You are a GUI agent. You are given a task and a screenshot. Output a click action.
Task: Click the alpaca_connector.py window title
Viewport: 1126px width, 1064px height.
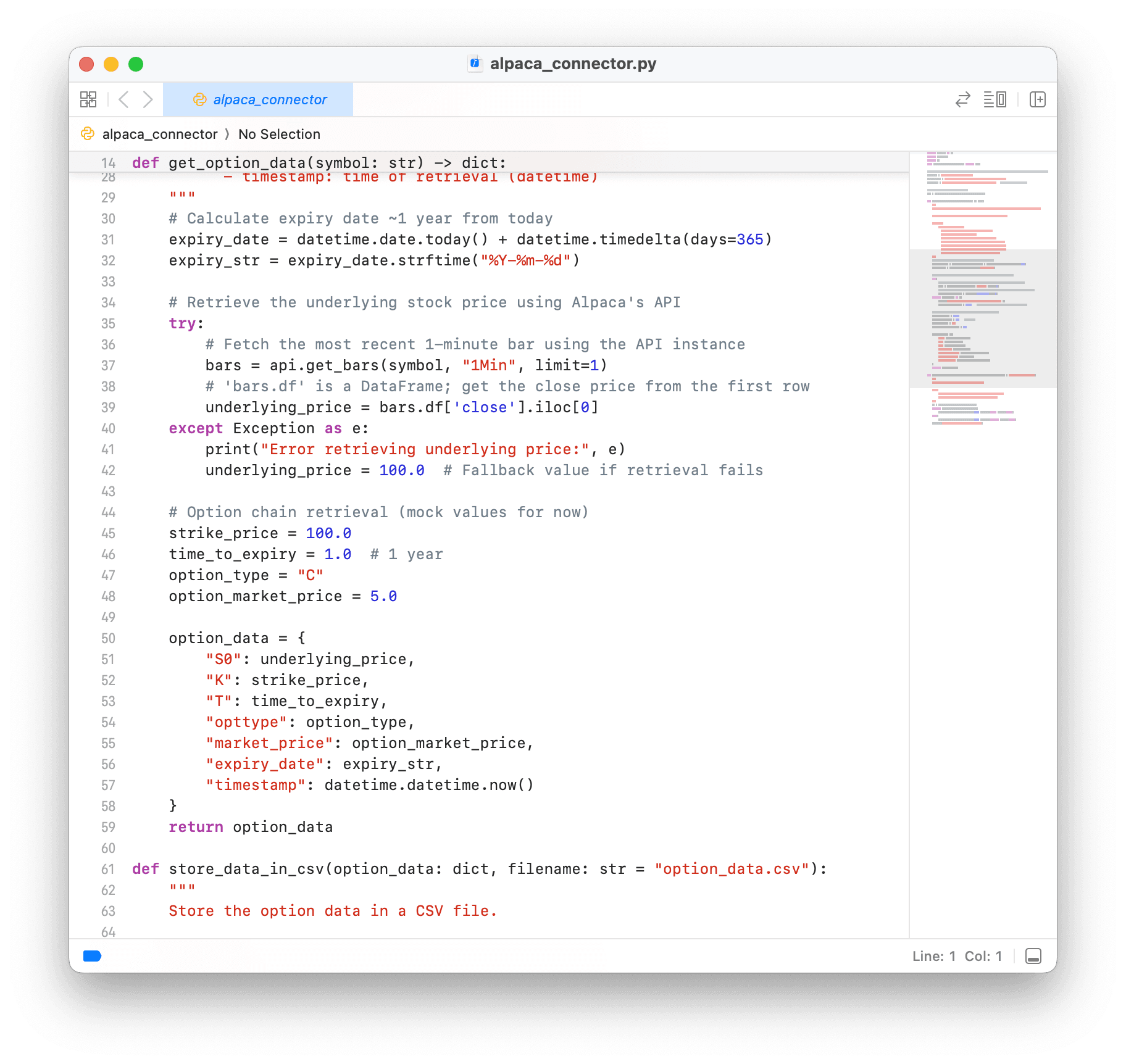[572, 64]
